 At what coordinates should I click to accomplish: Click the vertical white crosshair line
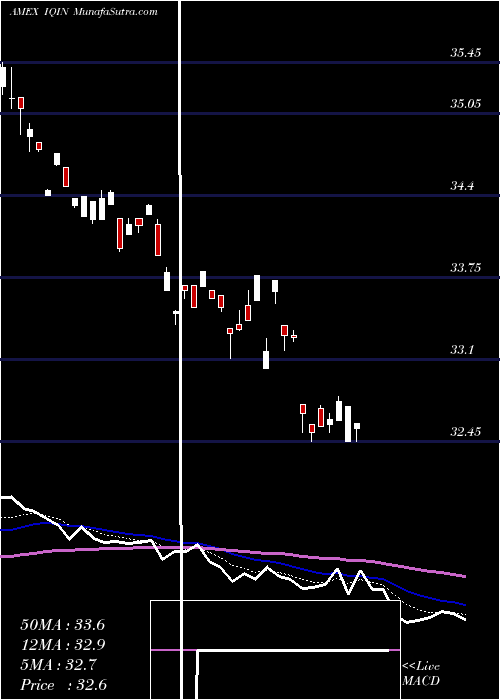181,350
